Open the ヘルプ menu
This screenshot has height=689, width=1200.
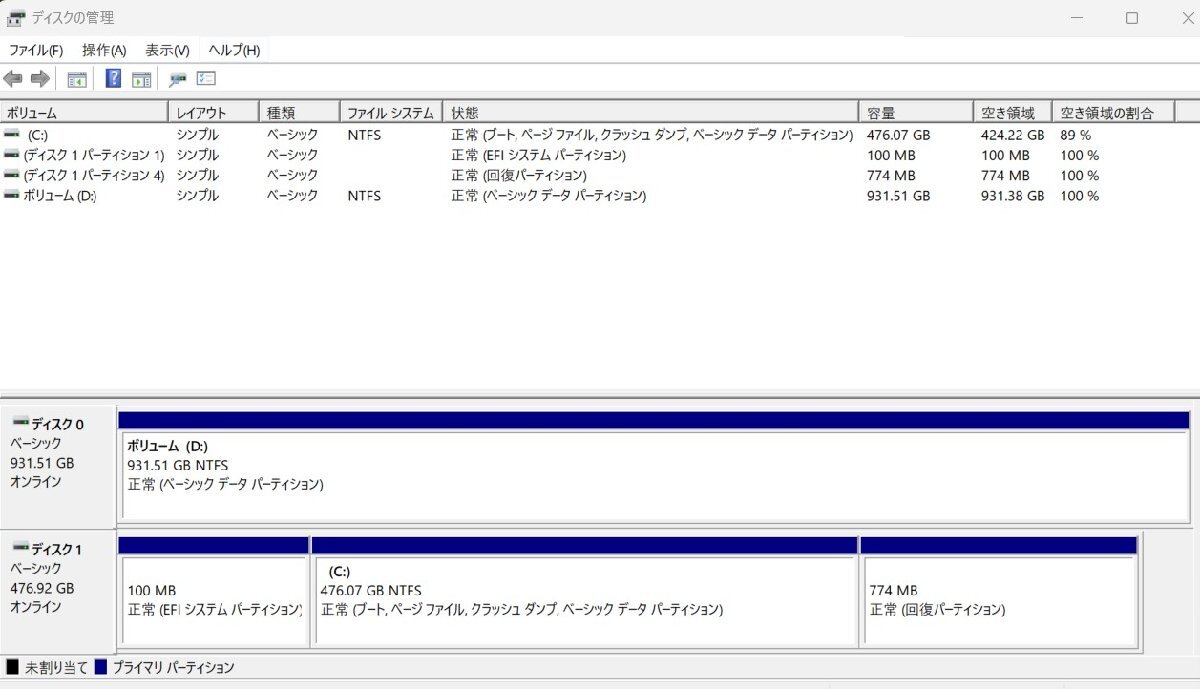pyautogui.click(x=232, y=49)
